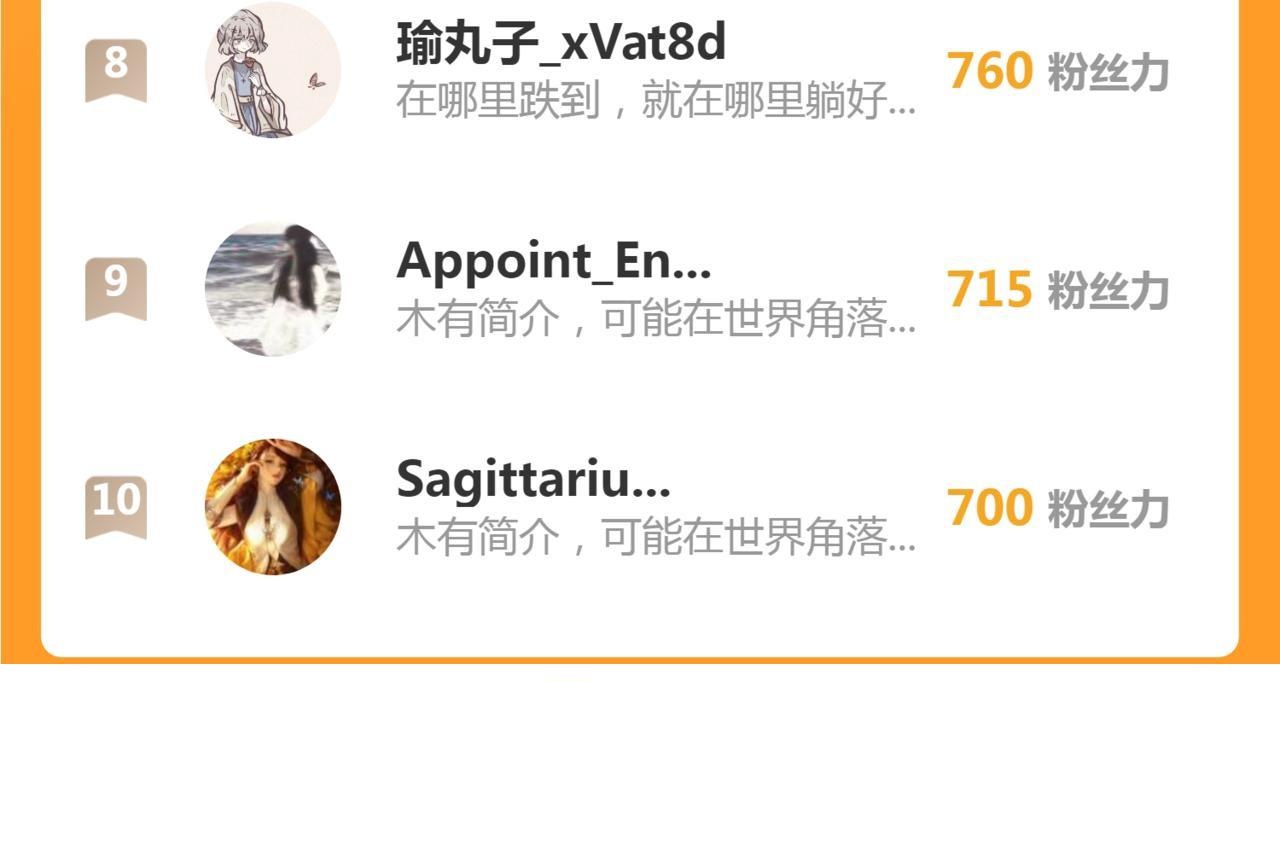Click the rank 10 ribbon badge
1280x864 pixels.
pyautogui.click(x=116, y=507)
